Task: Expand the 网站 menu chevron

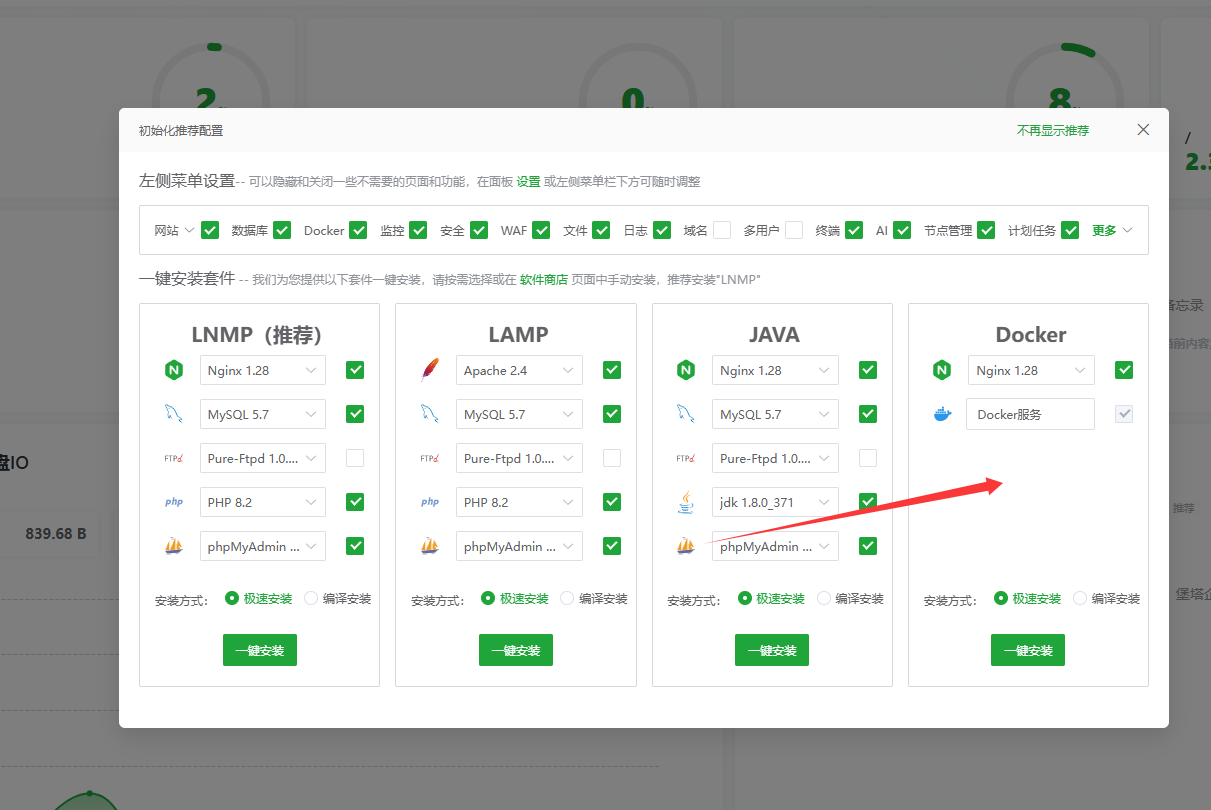Action: (x=189, y=230)
